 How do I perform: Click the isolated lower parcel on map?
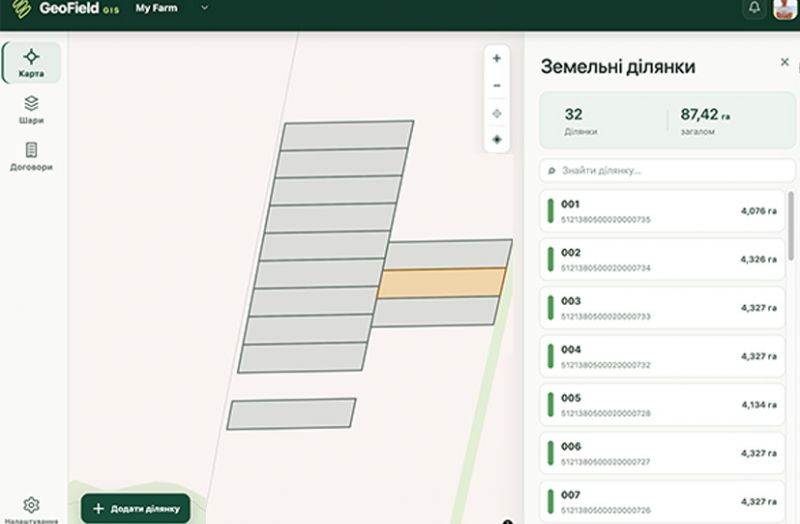click(291, 414)
